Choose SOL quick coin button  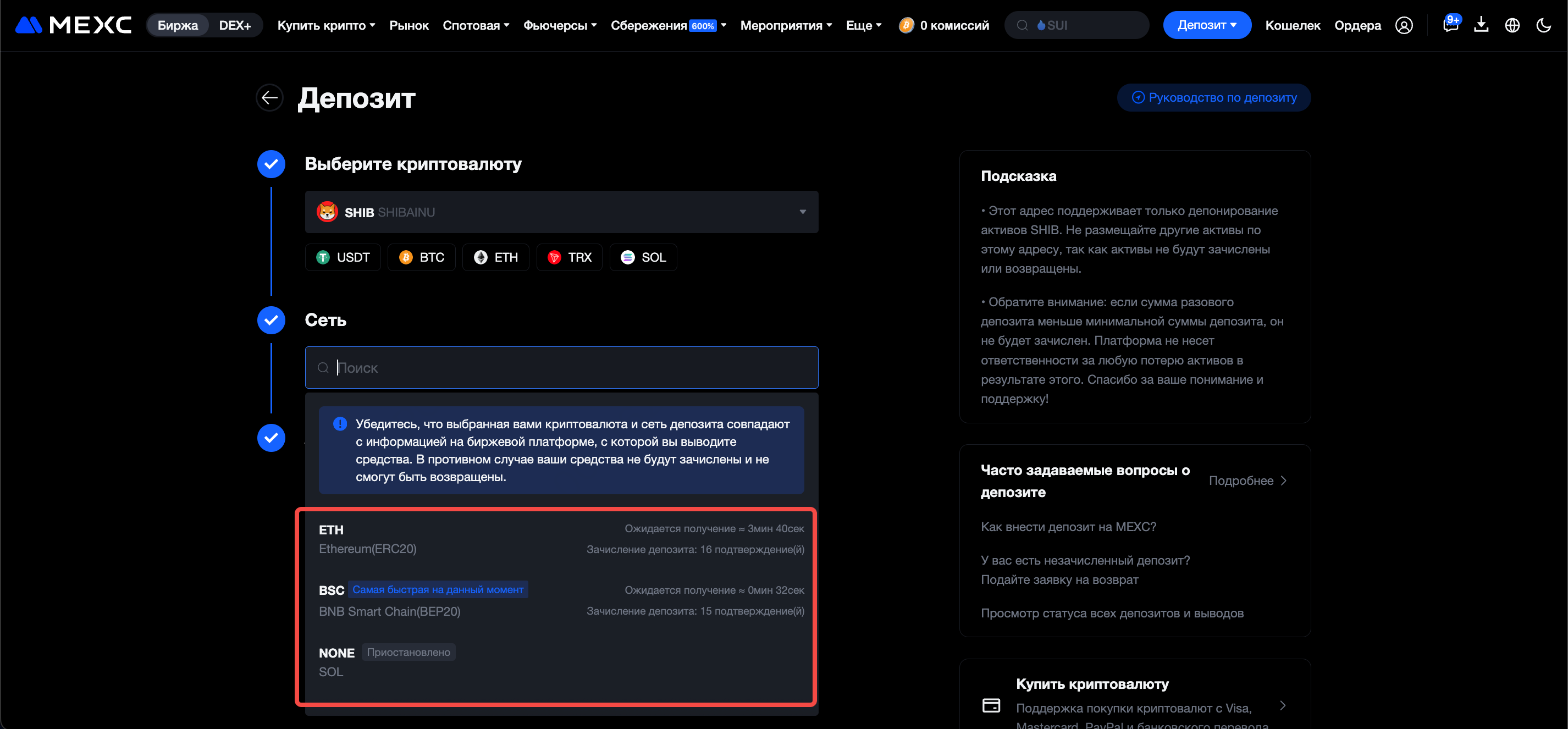click(x=643, y=257)
